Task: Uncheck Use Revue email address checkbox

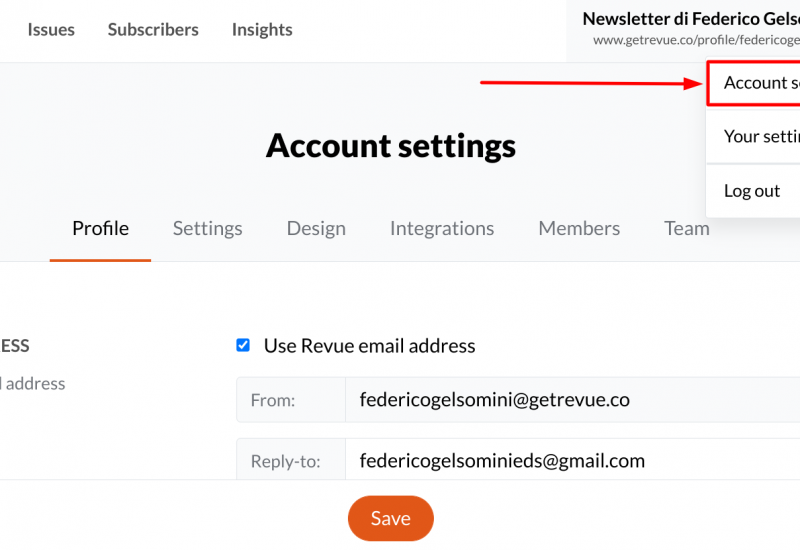Action: (x=243, y=345)
